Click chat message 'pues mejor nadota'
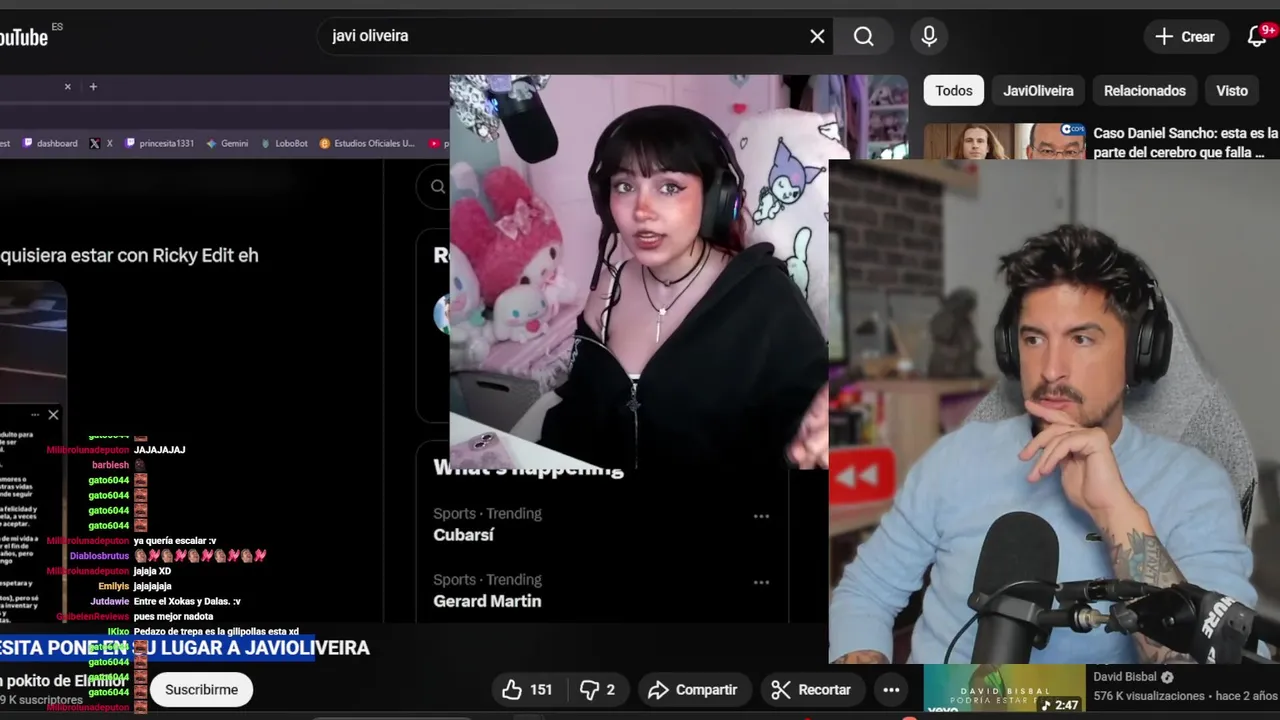 pyautogui.click(x=174, y=617)
